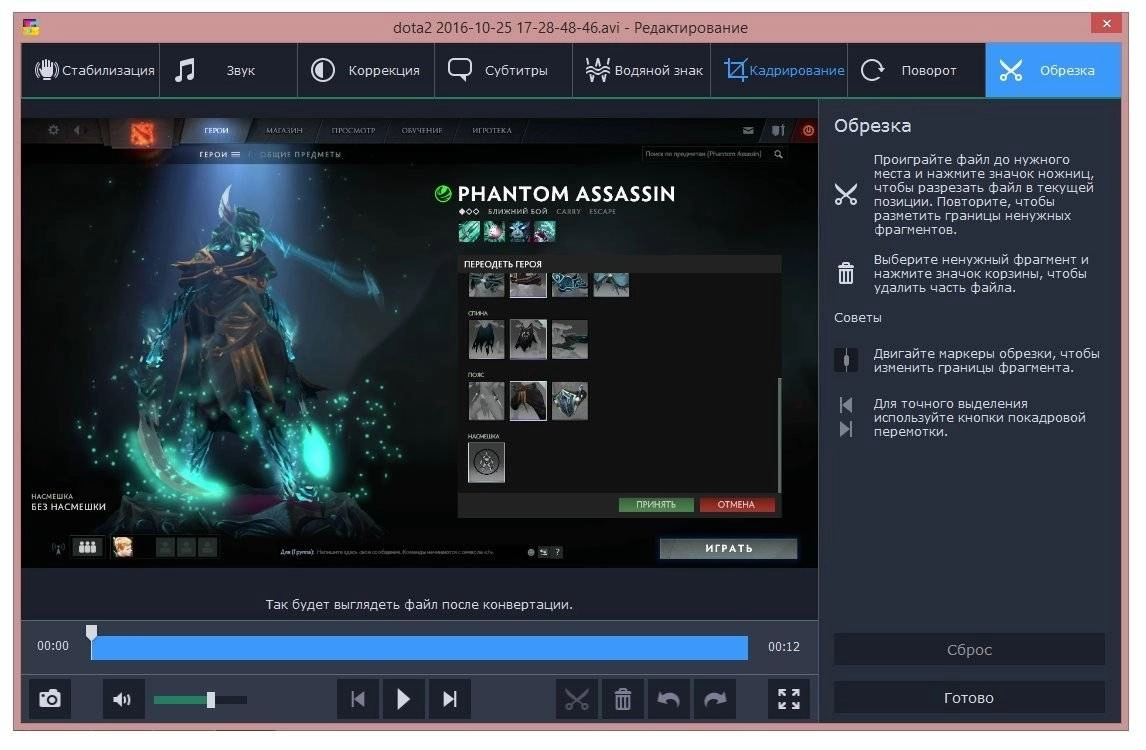1146x750 pixels.
Task: Open the Поворот tab
Action: click(917, 70)
